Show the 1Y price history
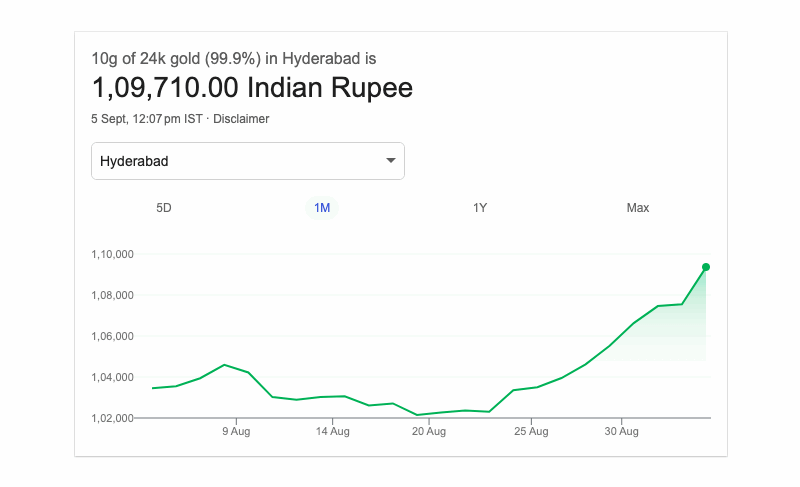The width and height of the screenshot is (800, 487). tap(480, 208)
